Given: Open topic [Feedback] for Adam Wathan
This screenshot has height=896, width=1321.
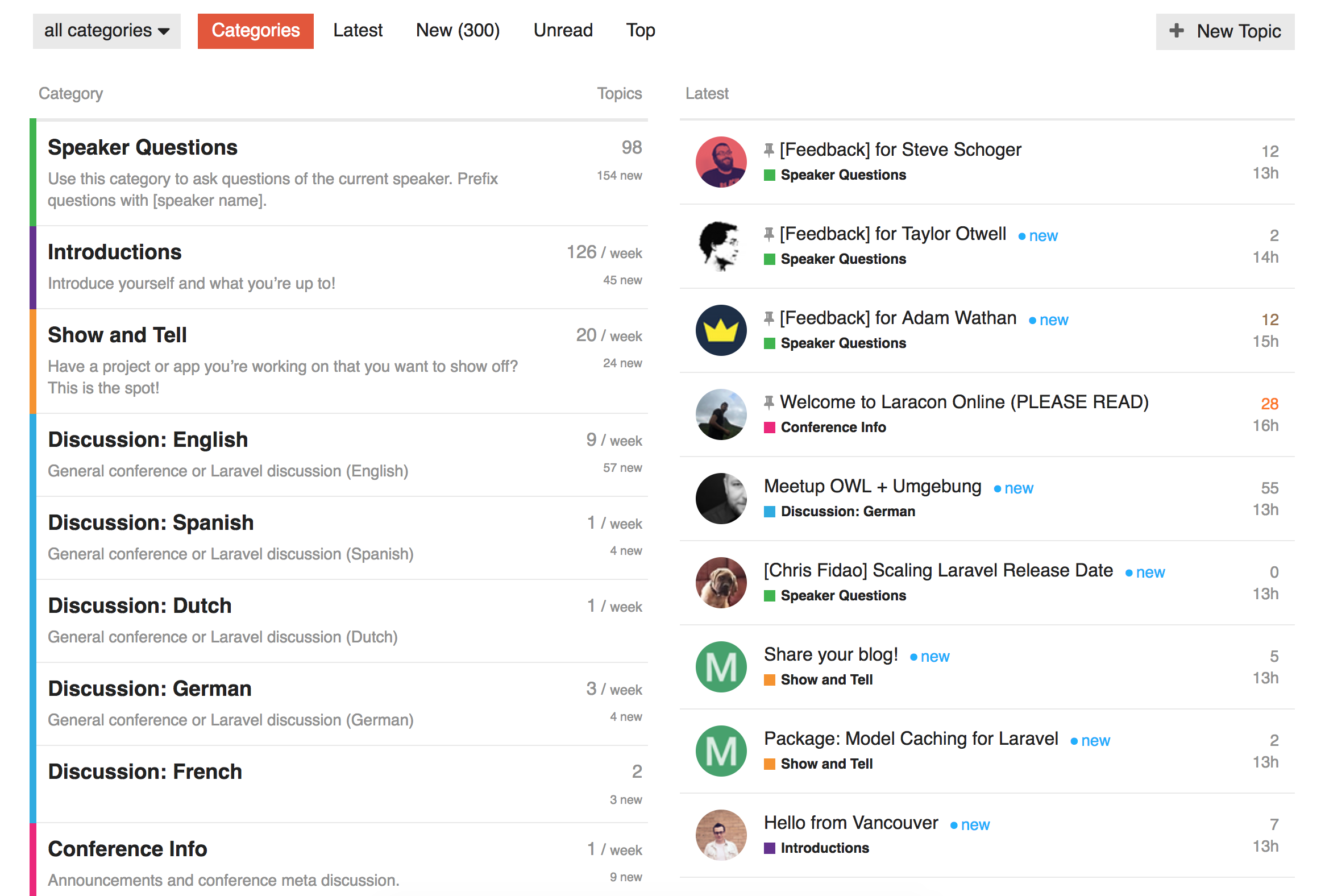Looking at the screenshot, I should [x=898, y=318].
